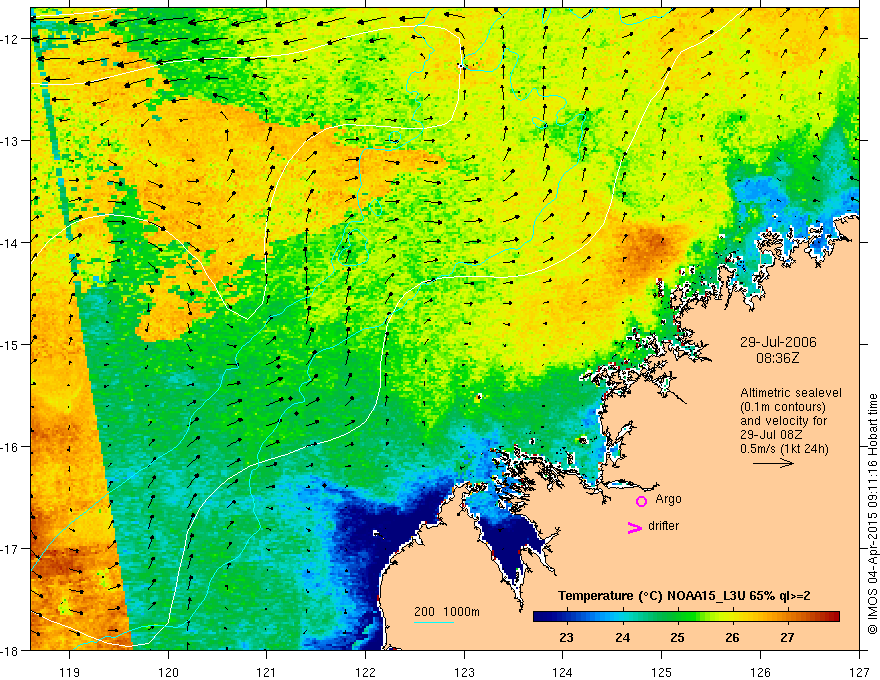
Task: Click the longitude axis label 124
Action: (563, 671)
